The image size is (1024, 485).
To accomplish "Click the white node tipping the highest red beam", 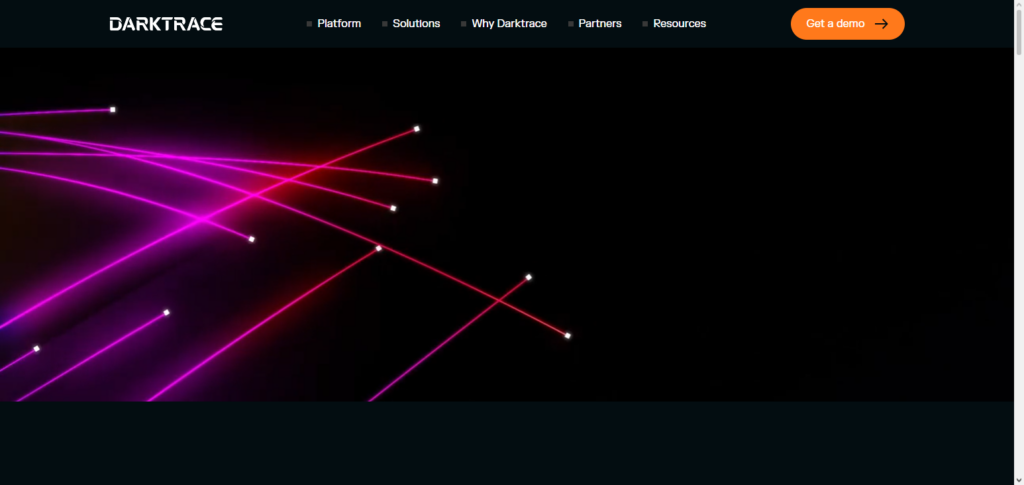I will [x=417, y=129].
